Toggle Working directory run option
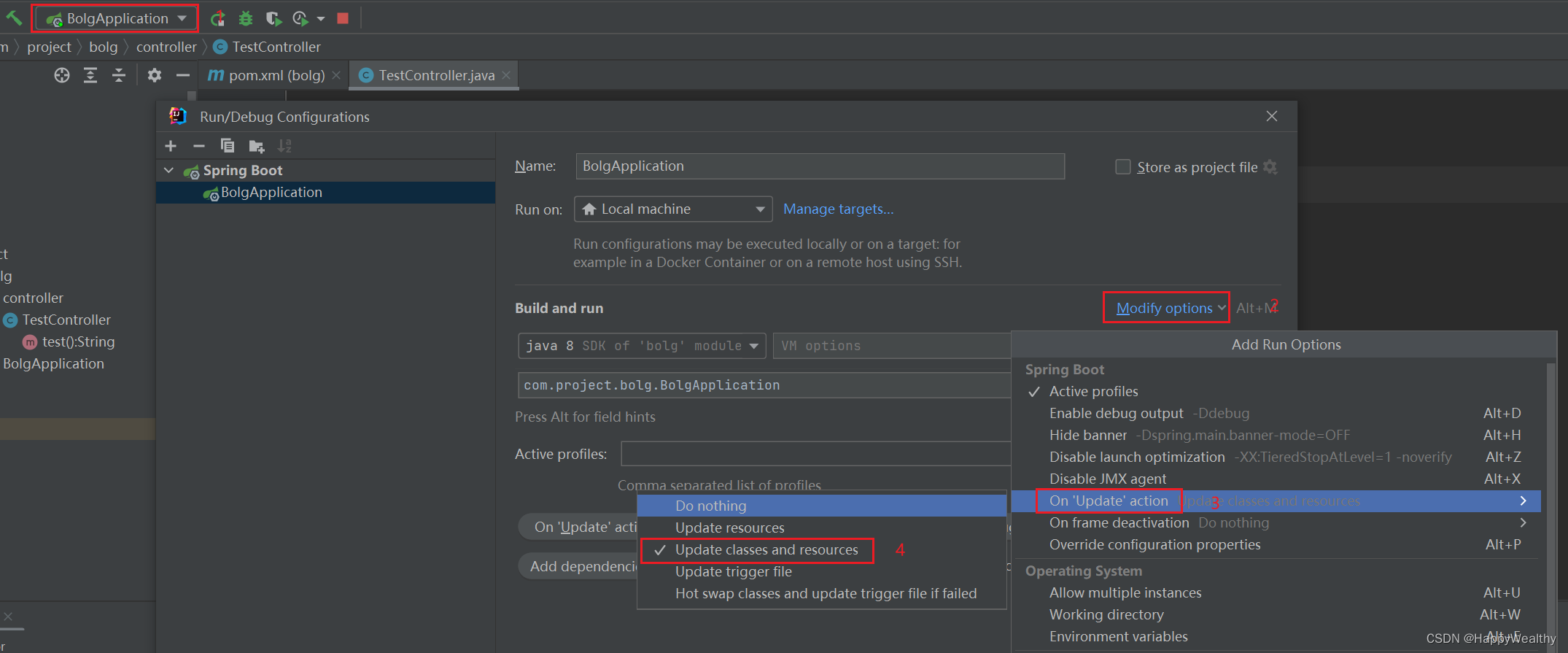 1276,615
